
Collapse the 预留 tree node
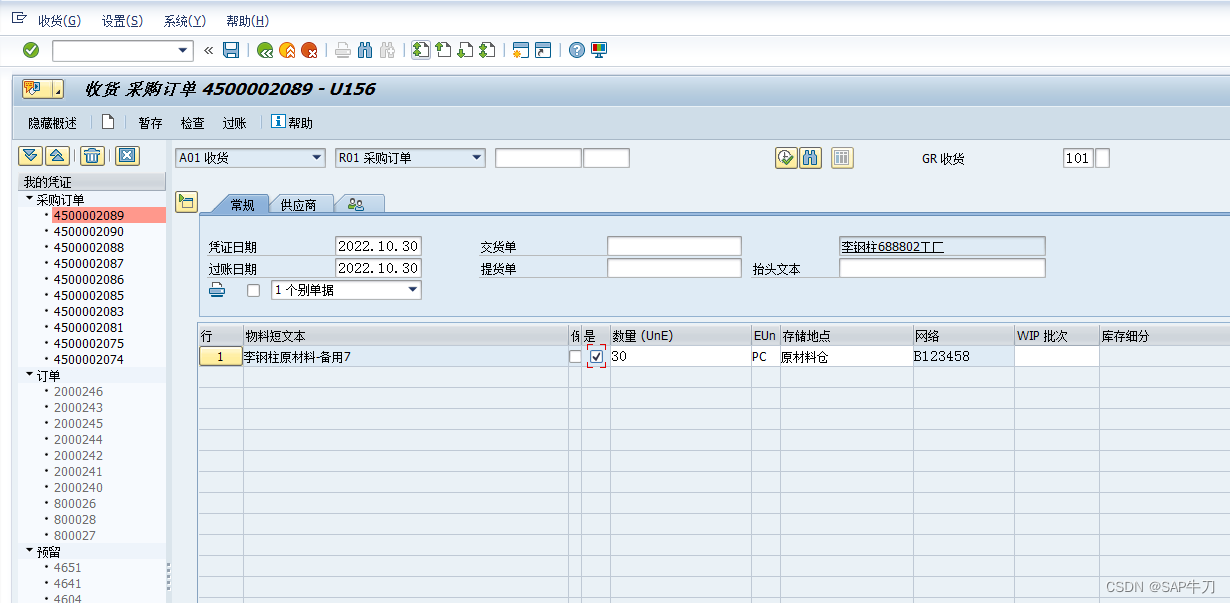[x=29, y=551]
